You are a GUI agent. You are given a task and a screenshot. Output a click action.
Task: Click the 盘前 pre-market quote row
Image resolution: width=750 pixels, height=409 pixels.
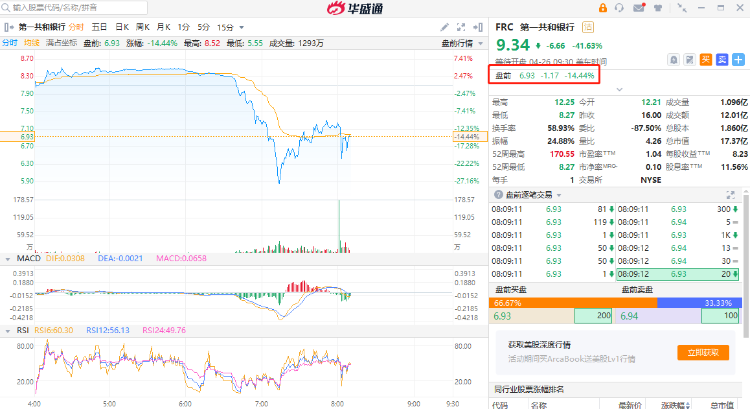tap(544, 76)
